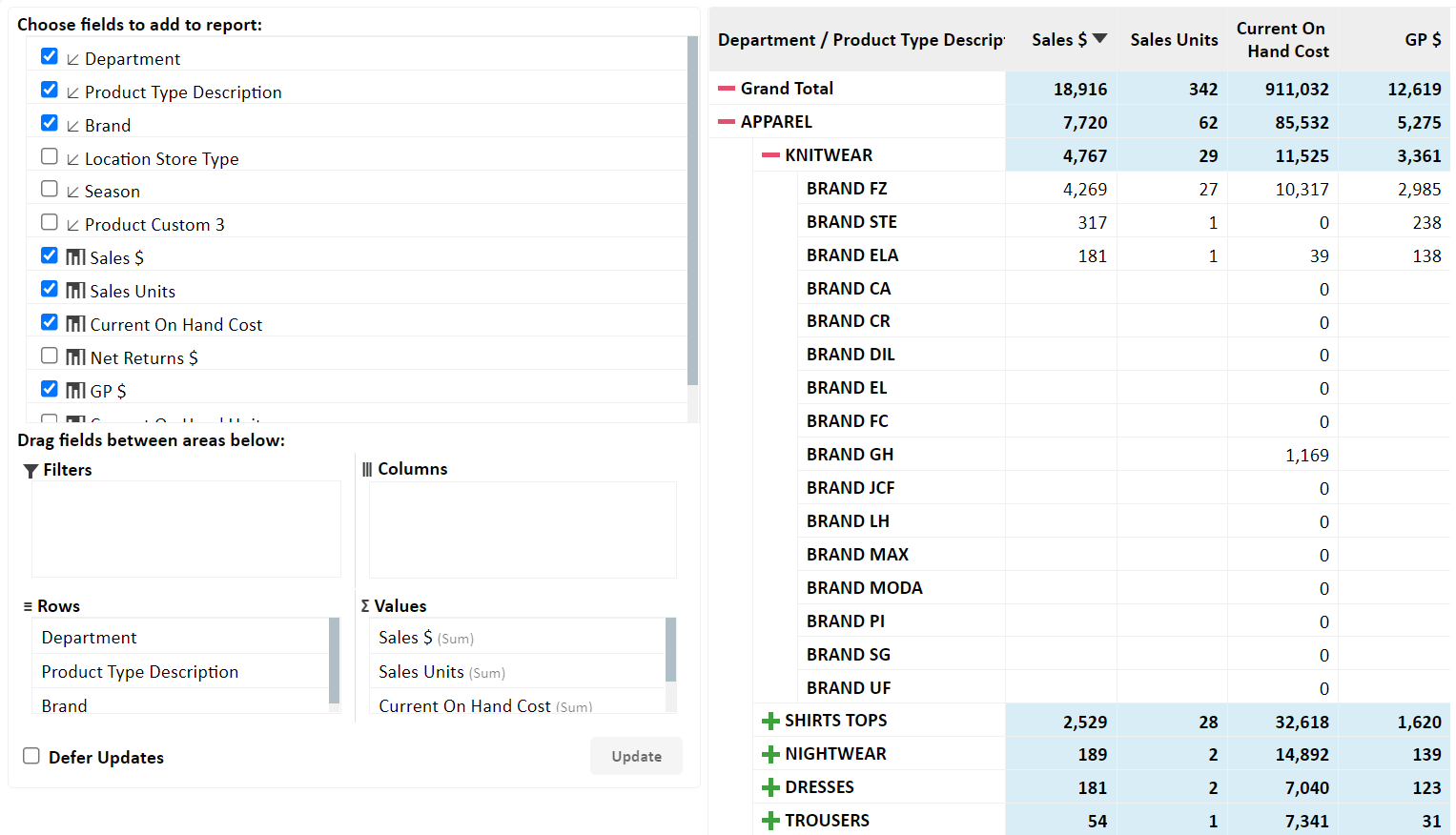Image resolution: width=1456 pixels, height=835 pixels.
Task: Click the Filters funnel icon
Action: click(31, 470)
